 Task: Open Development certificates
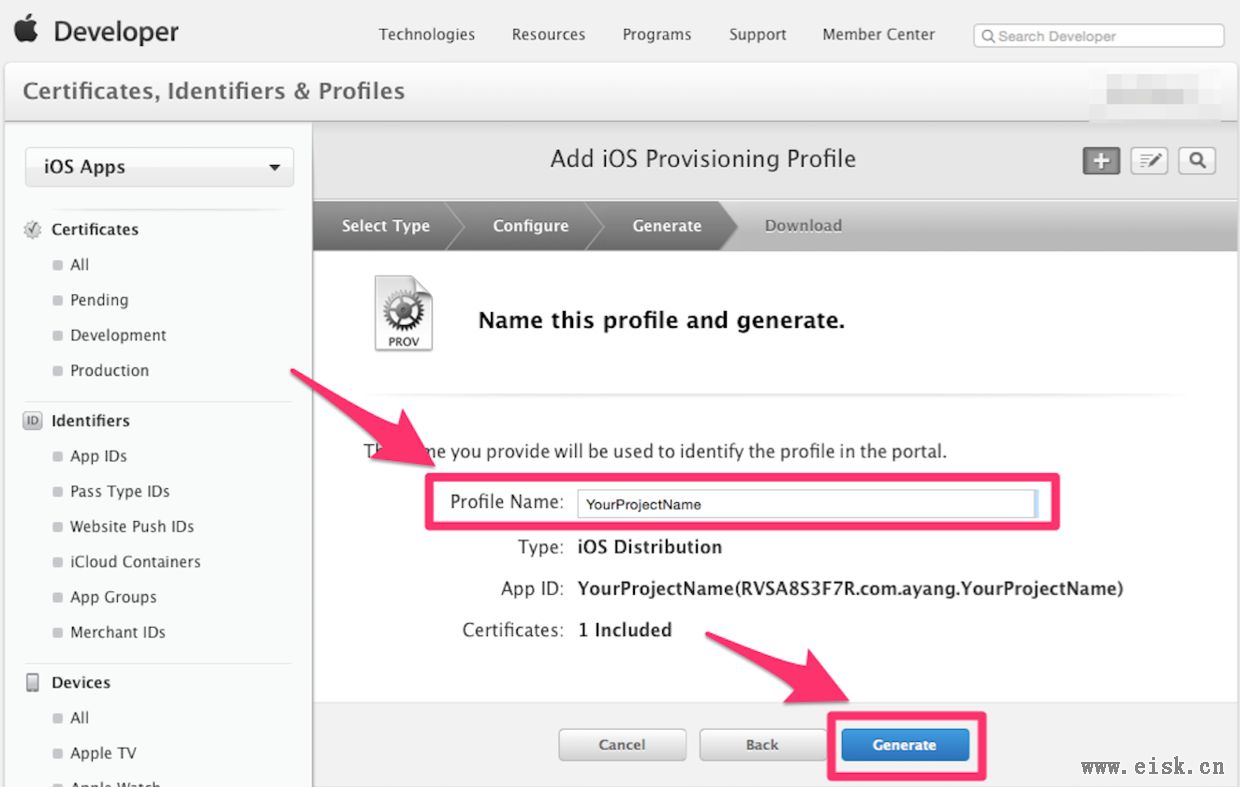[x=118, y=335]
